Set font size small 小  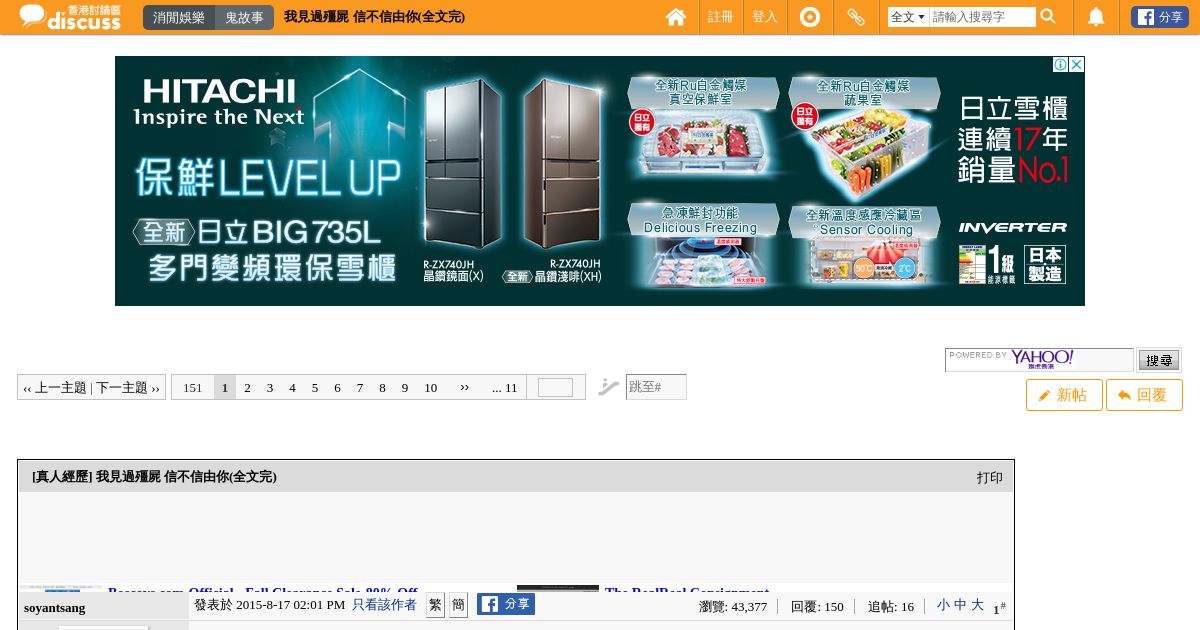[x=943, y=605]
